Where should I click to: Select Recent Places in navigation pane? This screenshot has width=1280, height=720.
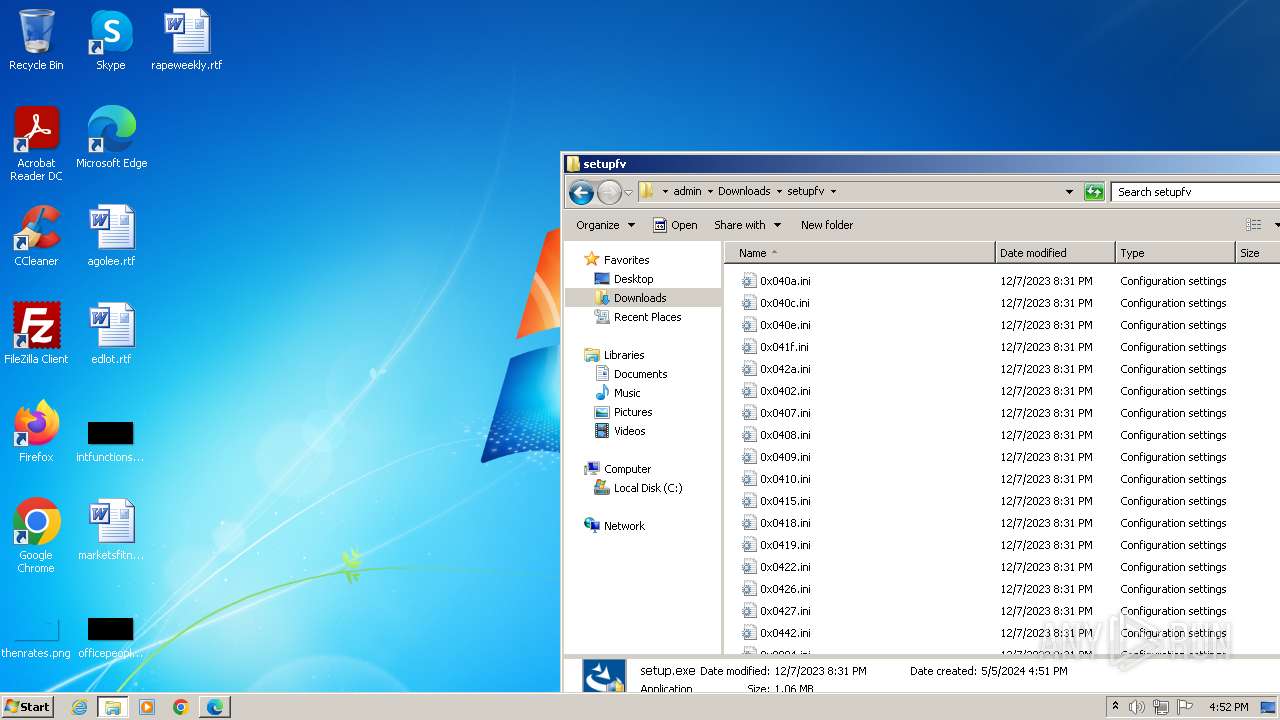638,317
